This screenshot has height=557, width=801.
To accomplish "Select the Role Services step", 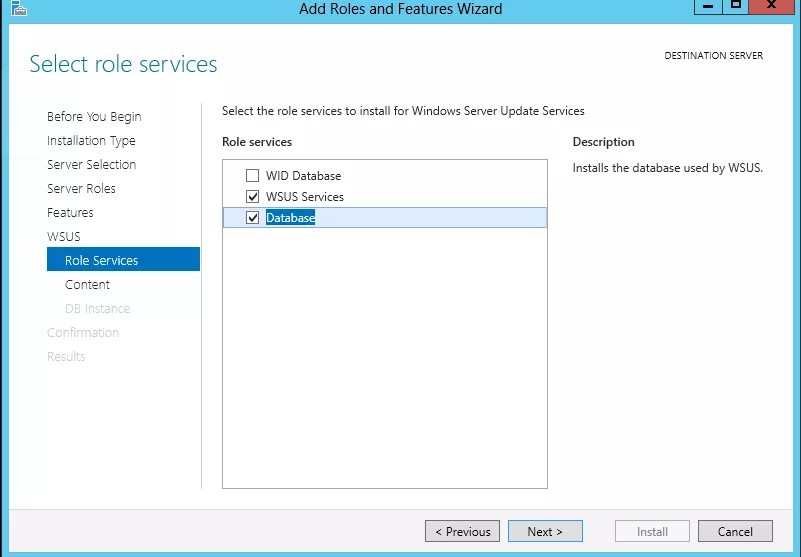I will tap(123, 259).
